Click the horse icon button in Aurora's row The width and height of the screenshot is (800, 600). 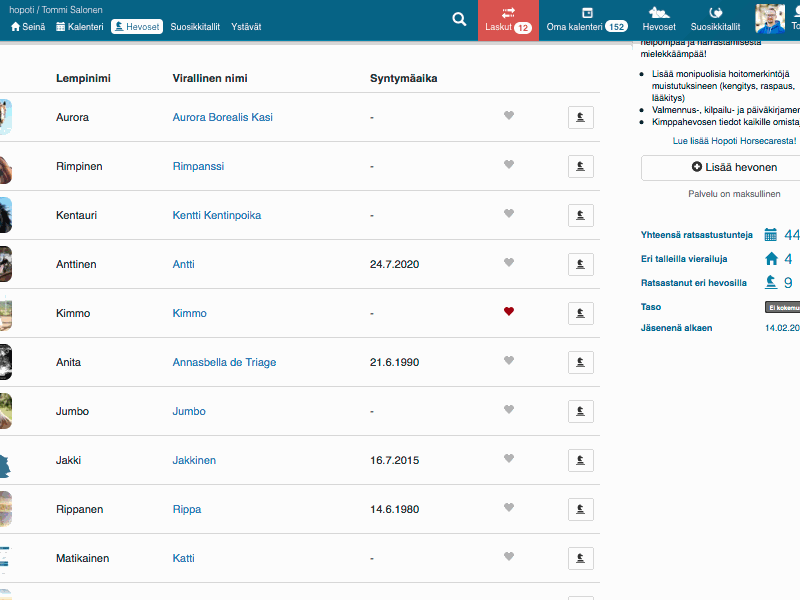pos(580,118)
